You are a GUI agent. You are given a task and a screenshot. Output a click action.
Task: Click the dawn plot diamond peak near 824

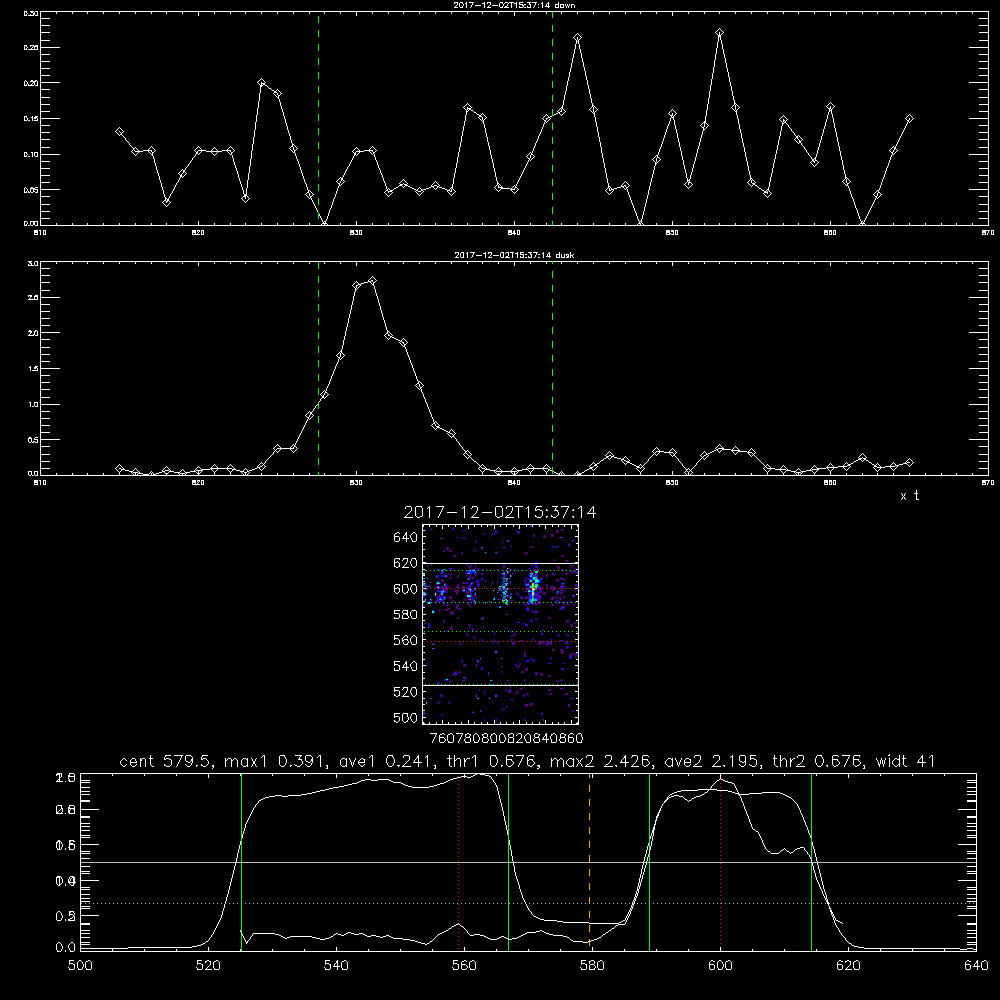(261, 83)
